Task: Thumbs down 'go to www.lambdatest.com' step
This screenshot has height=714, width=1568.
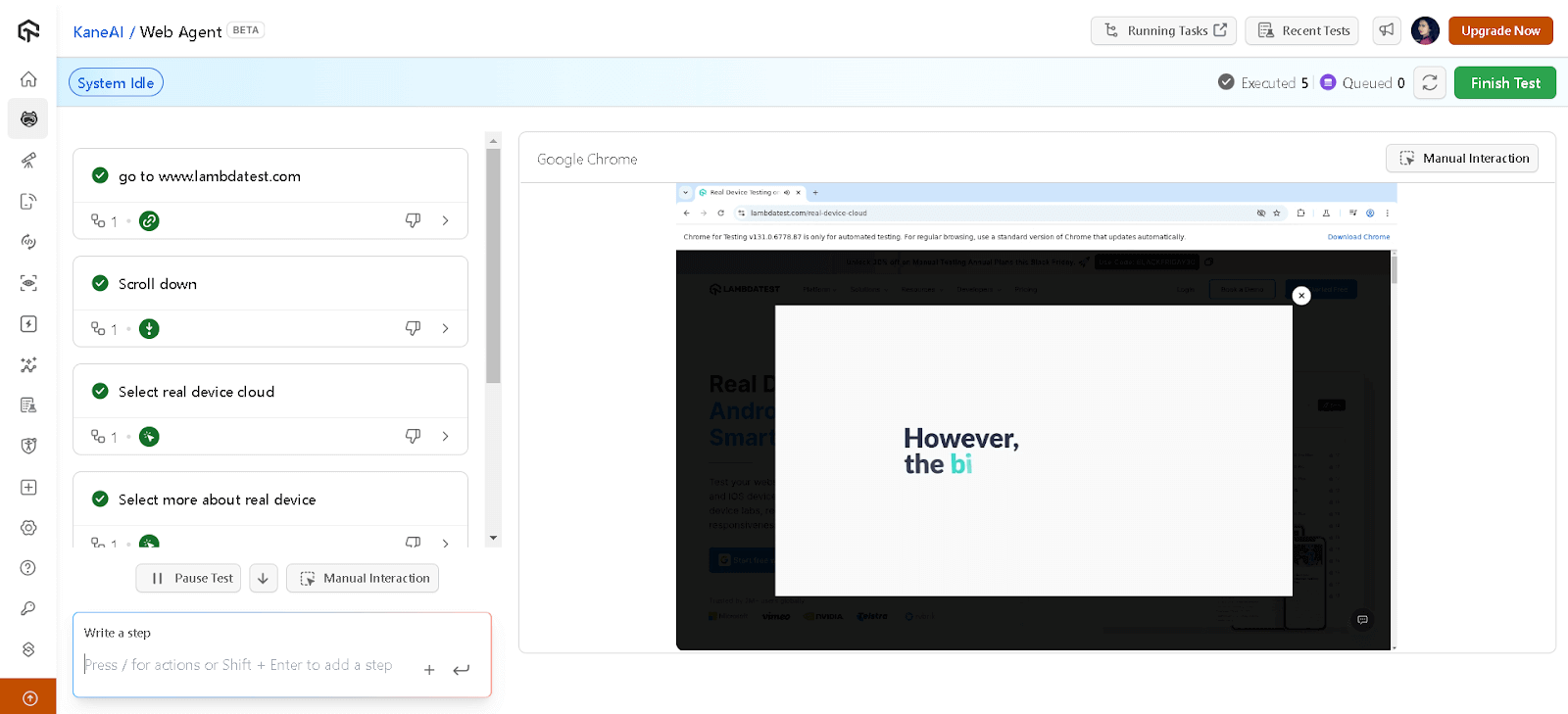Action: [413, 221]
